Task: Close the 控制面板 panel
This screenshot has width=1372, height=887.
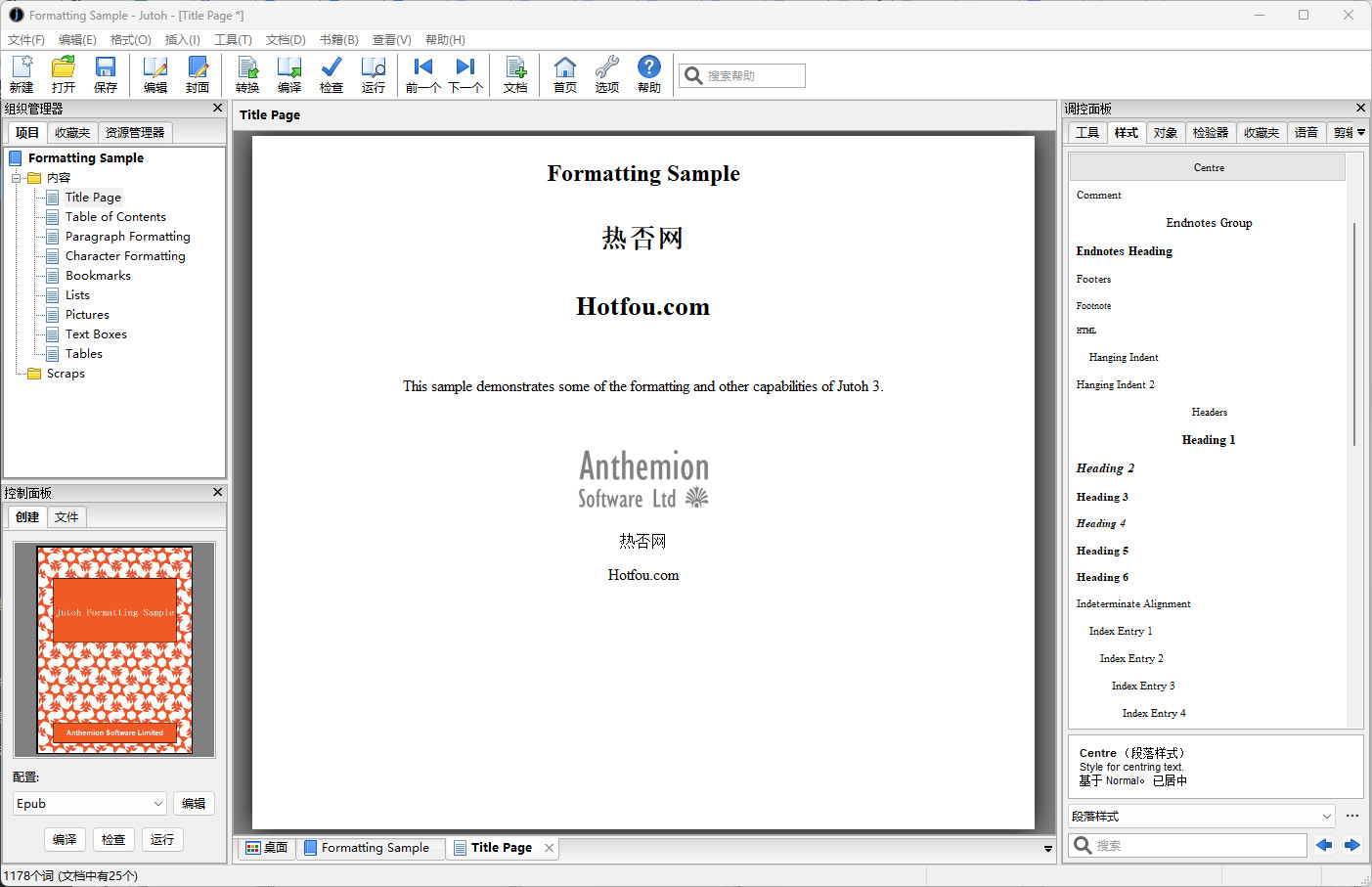Action: (x=217, y=492)
